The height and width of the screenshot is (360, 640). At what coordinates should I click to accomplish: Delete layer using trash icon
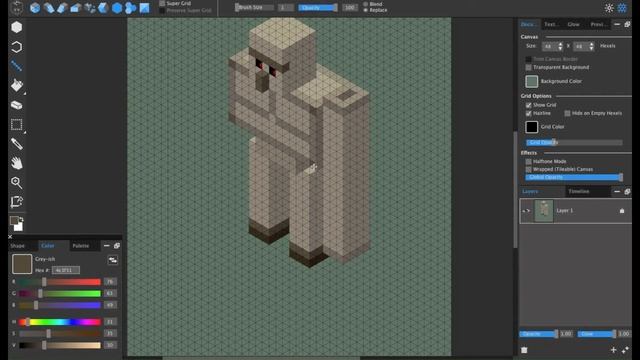pos(524,350)
